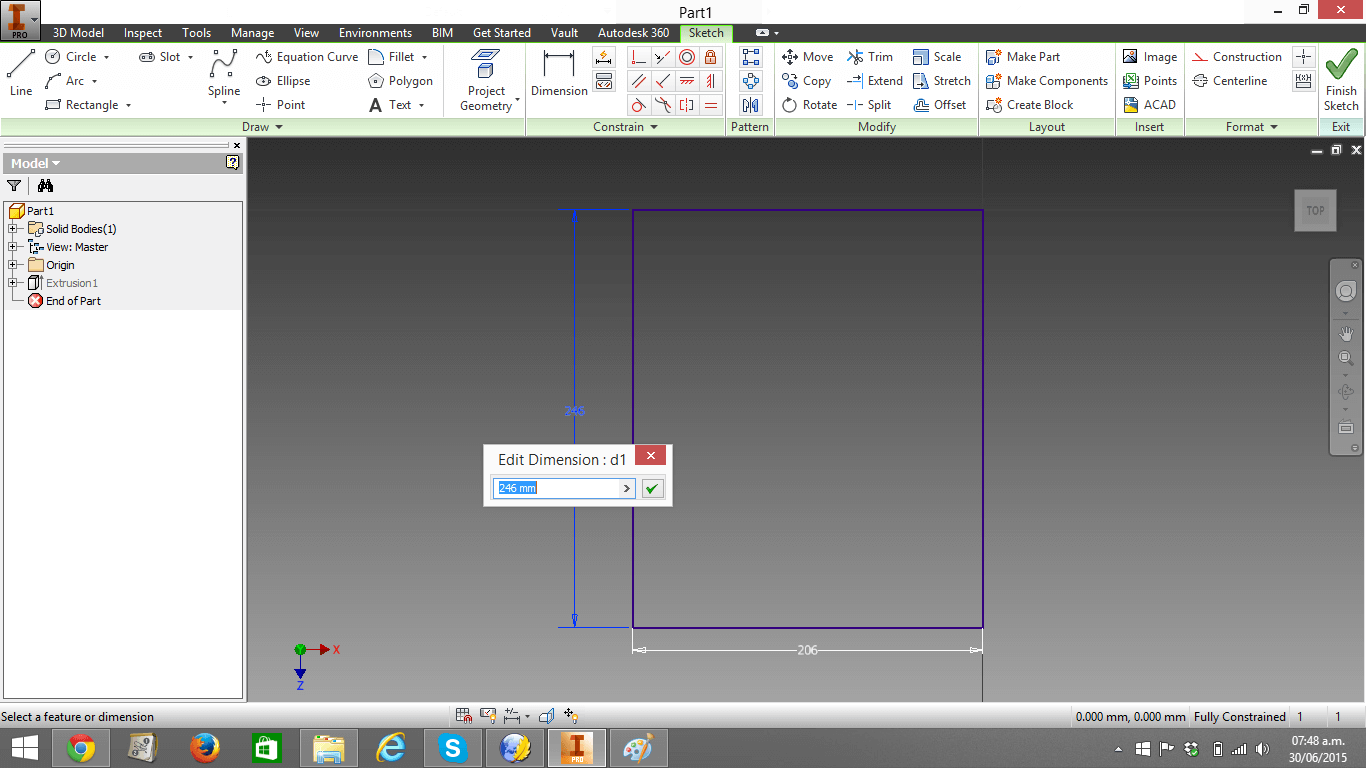The width and height of the screenshot is (1366, 768).
Task: Select the Rectangular Pattern tool
Action: click(751, 57)
